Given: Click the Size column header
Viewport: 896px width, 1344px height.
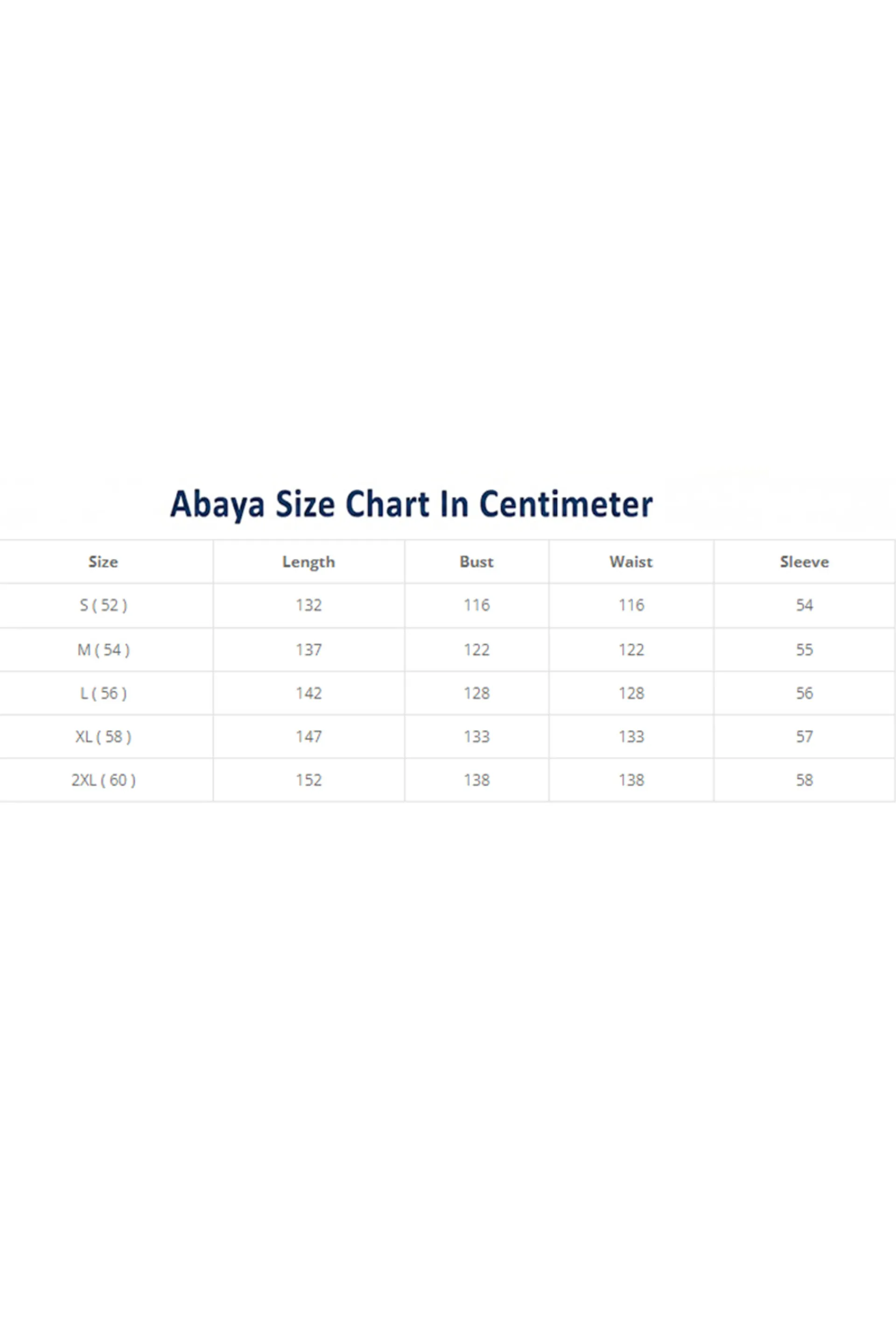Looking at the screenshot, I should tap(104, 562).
